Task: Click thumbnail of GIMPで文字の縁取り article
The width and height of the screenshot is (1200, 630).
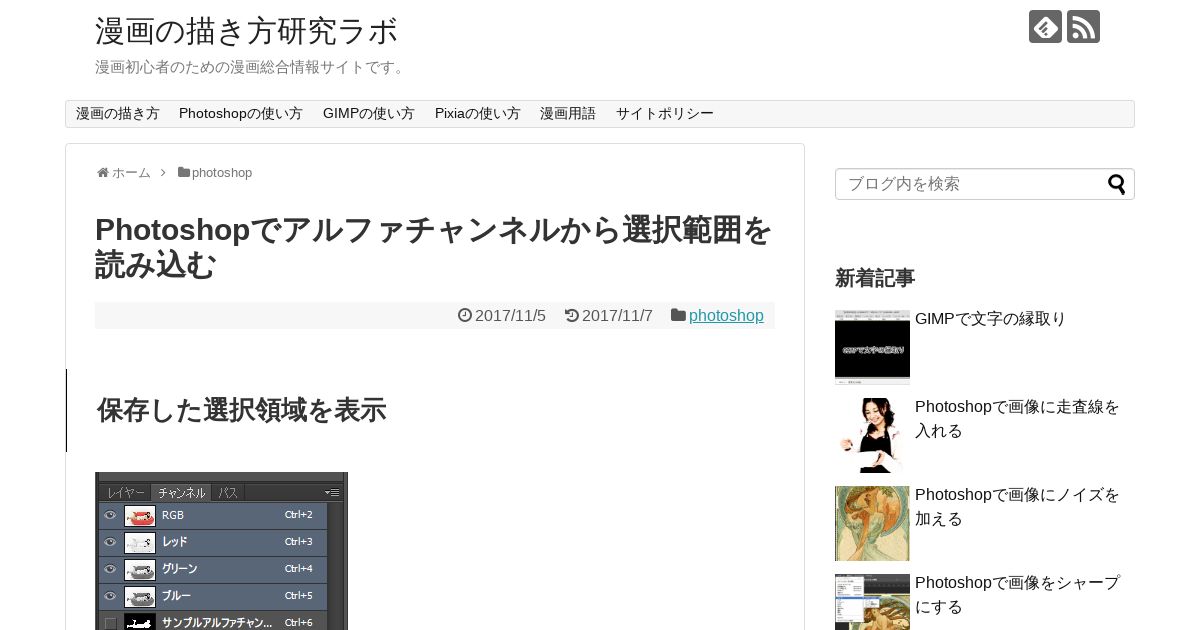Action: coord(872,347)
